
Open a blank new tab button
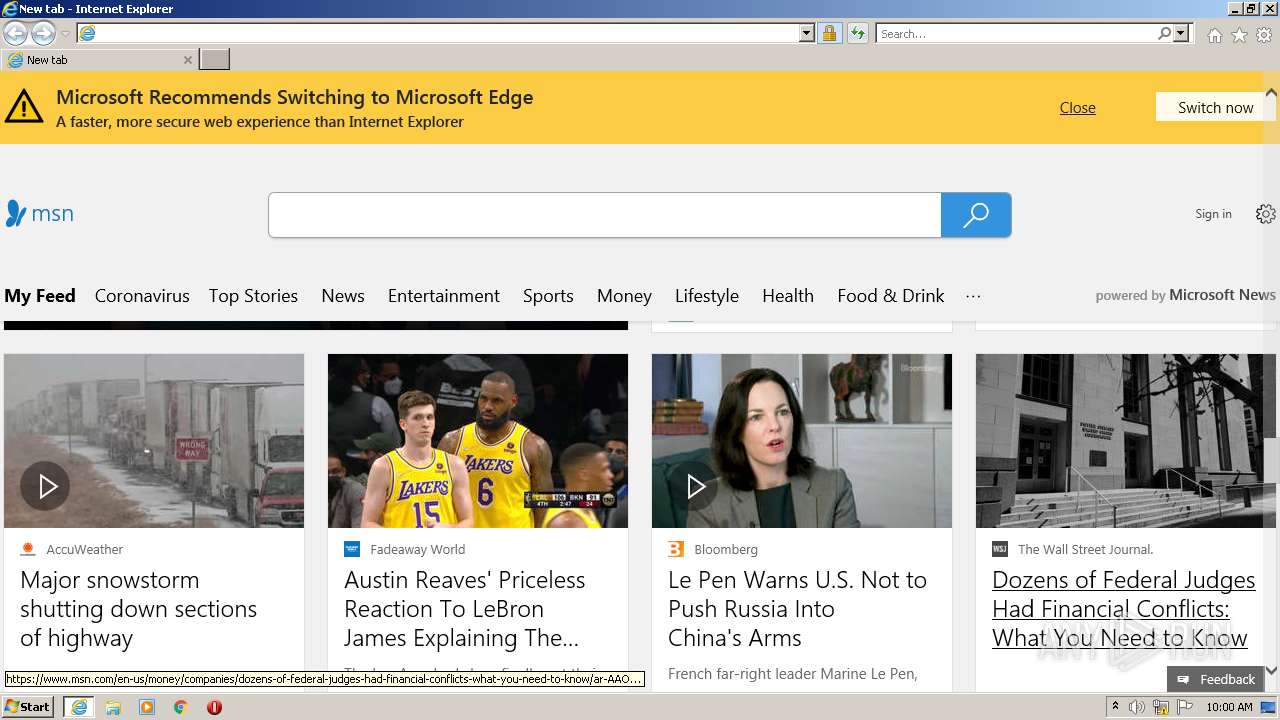[214, 60]
